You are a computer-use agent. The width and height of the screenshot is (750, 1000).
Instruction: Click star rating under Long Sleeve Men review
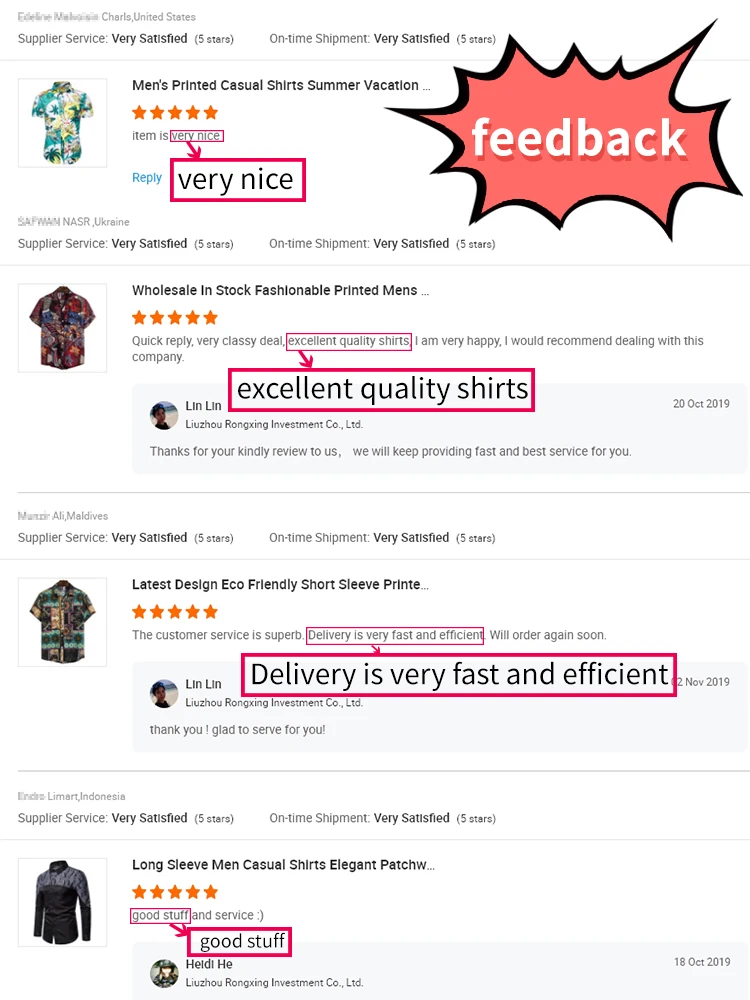point(175,892)
